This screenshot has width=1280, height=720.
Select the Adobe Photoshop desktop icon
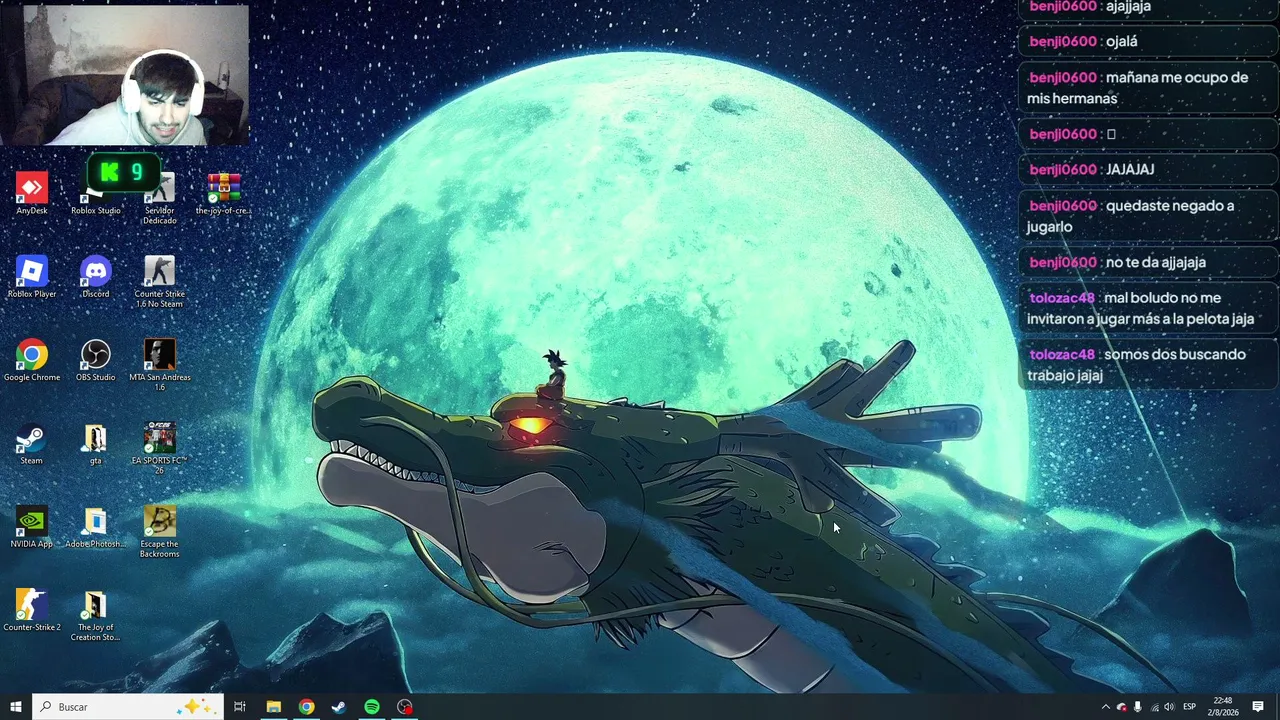(x=96, y=527)
